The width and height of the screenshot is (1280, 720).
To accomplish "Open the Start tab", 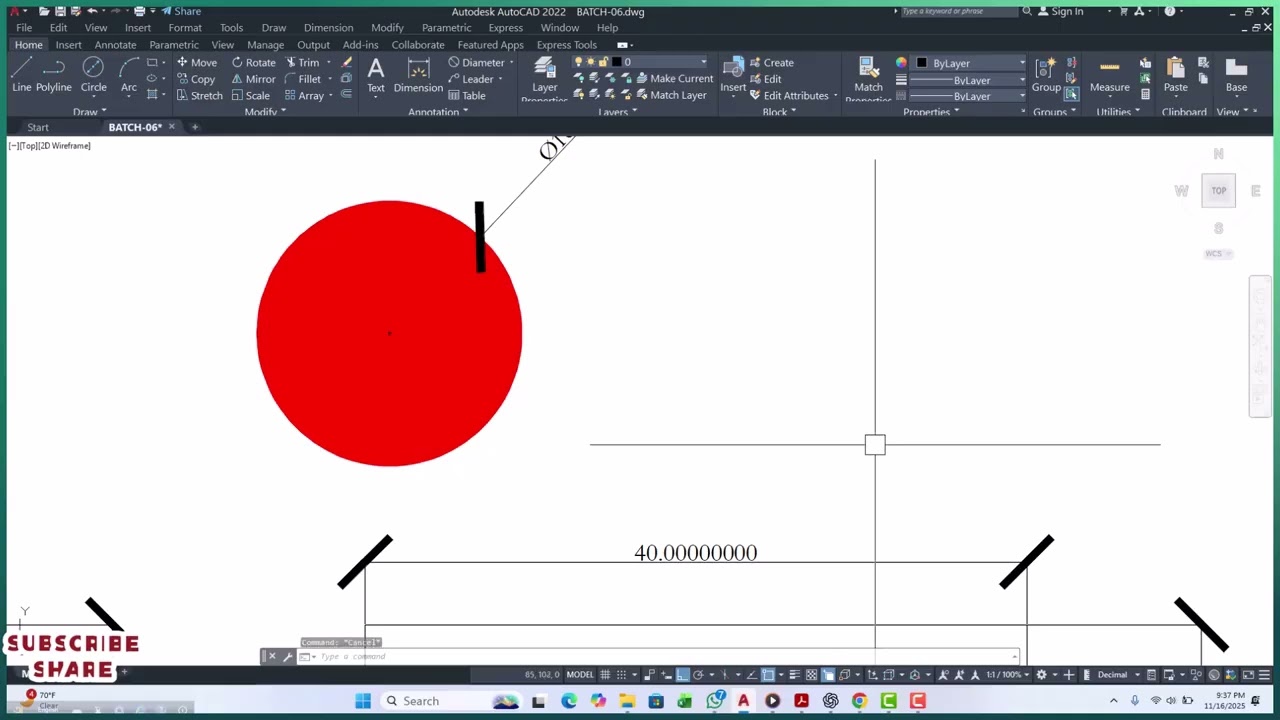I will [38, 127].
